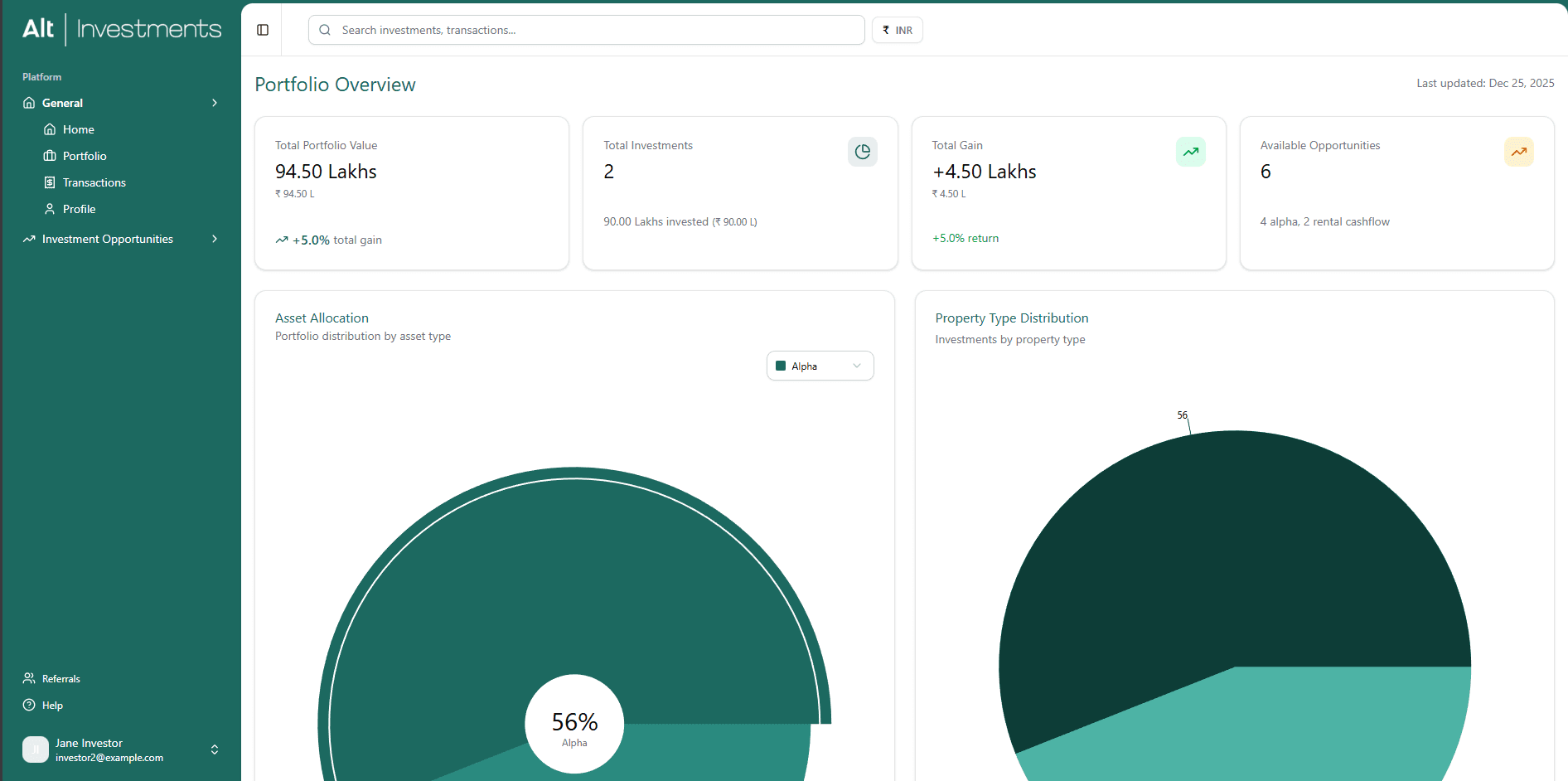
Task: Open the Help question mark icon
Action: (x=29, y=705)
